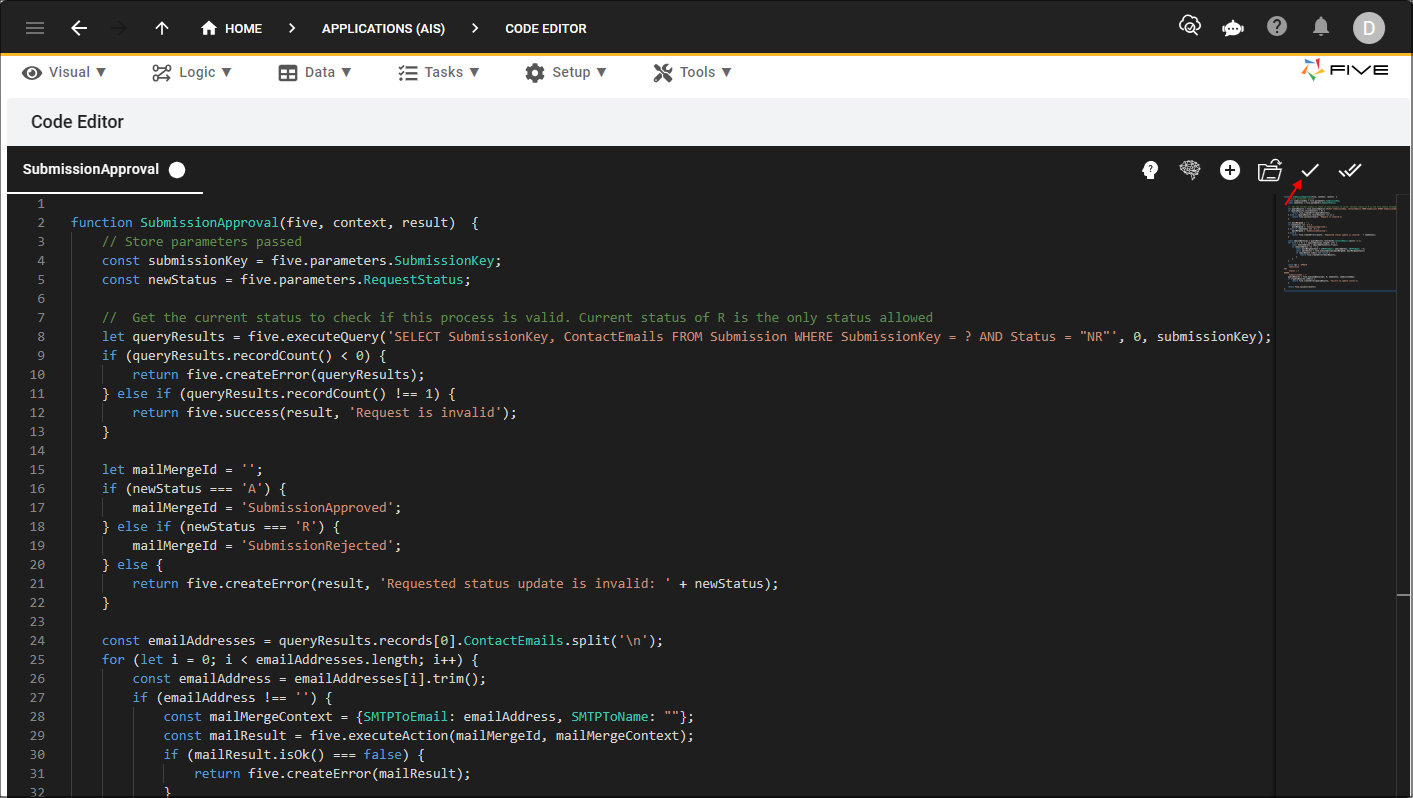Go back using the left arrow
Screen dimensions: 1413x798
click(79, 28)
